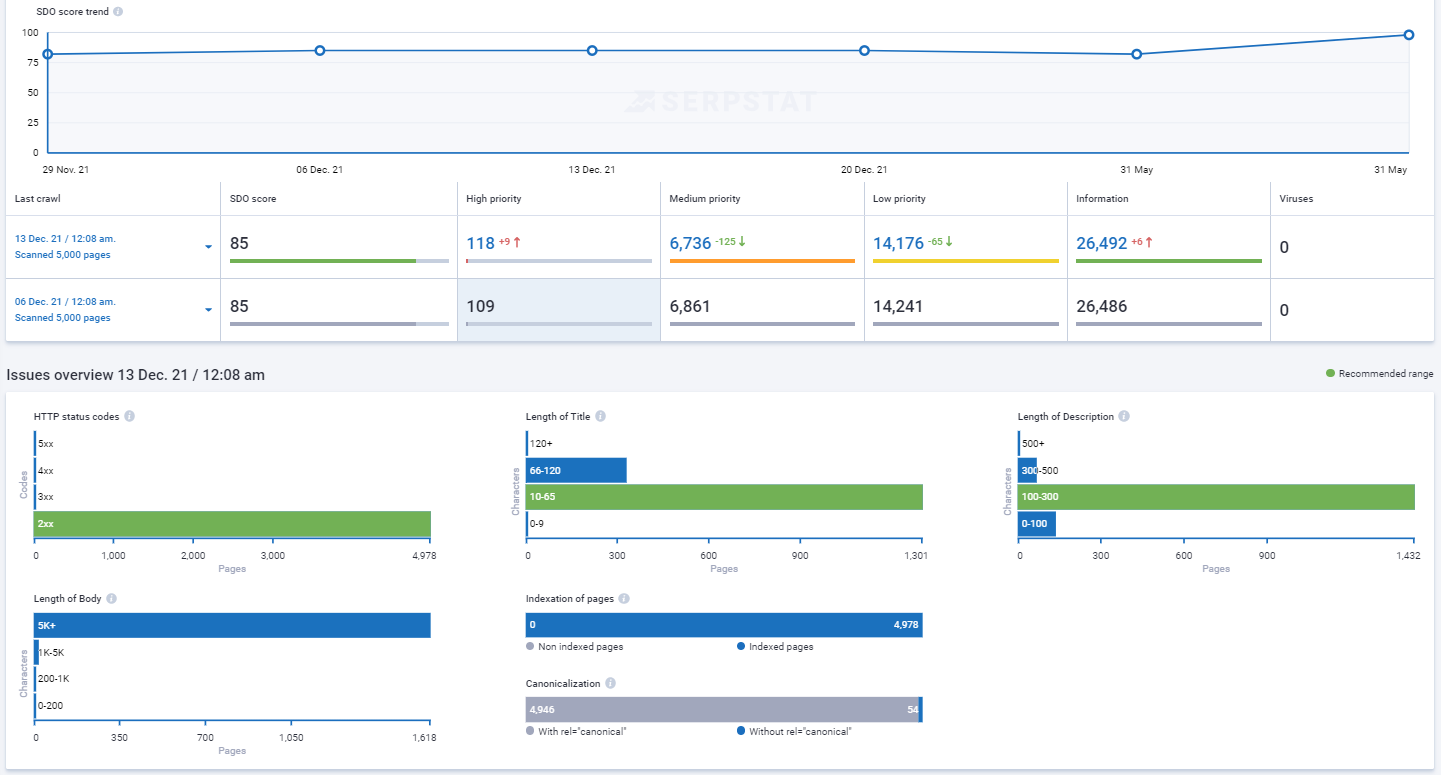Click the Length of Description info icon
The height and width of the screenshot is (775, 1441).
tap(1123, 415)
